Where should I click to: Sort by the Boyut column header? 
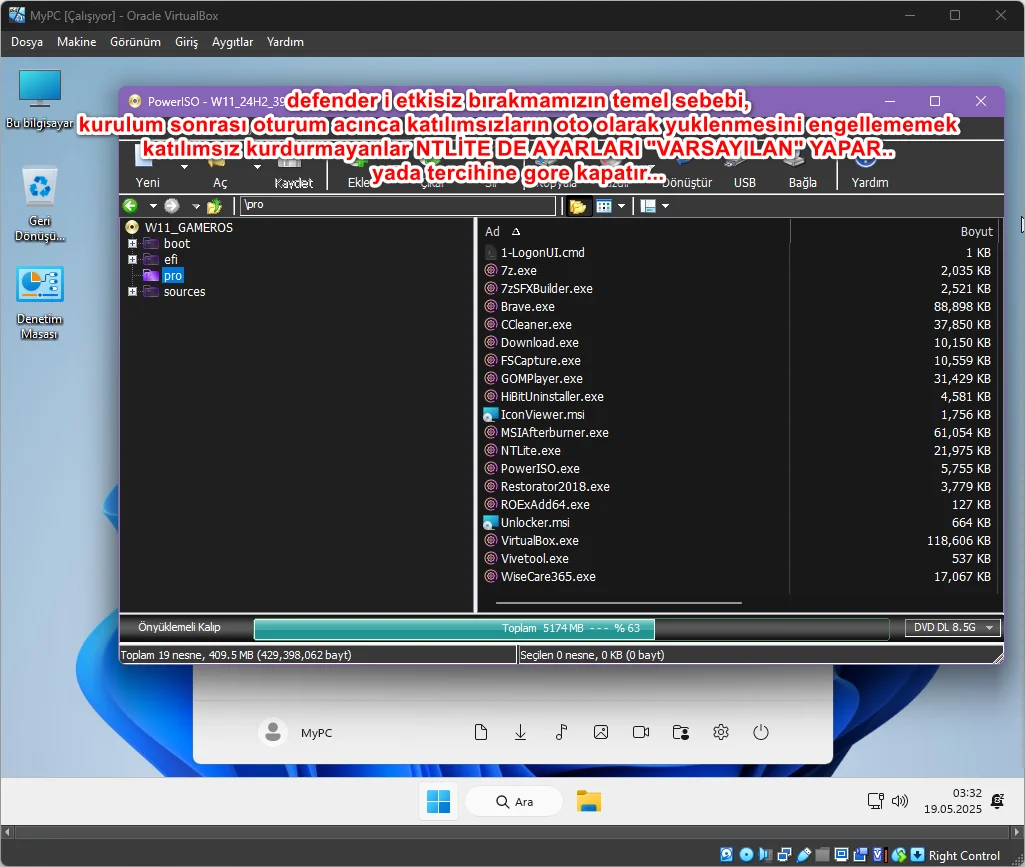(x=976, y=231)
